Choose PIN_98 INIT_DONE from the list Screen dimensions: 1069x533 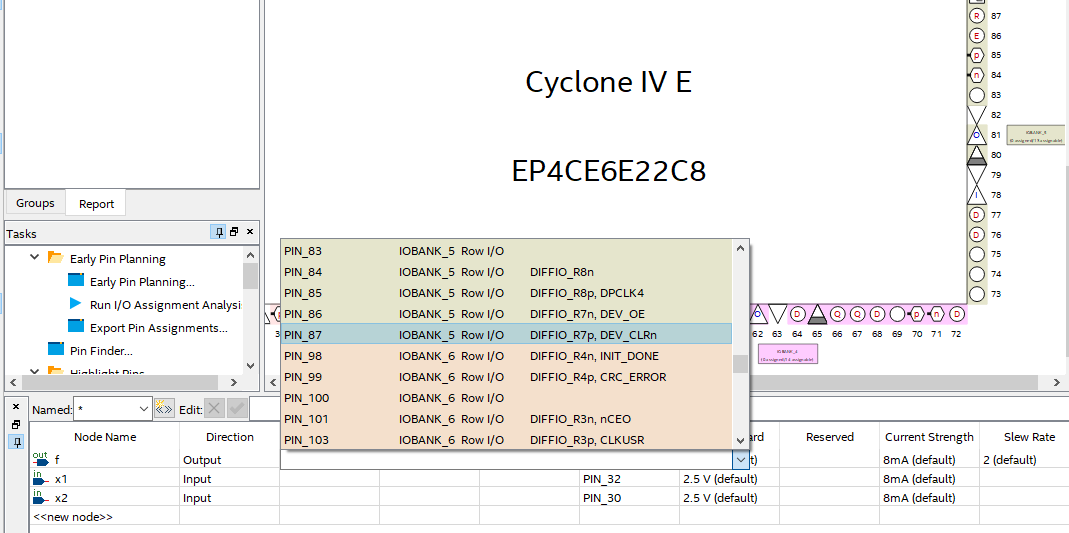tap(506, 356)
